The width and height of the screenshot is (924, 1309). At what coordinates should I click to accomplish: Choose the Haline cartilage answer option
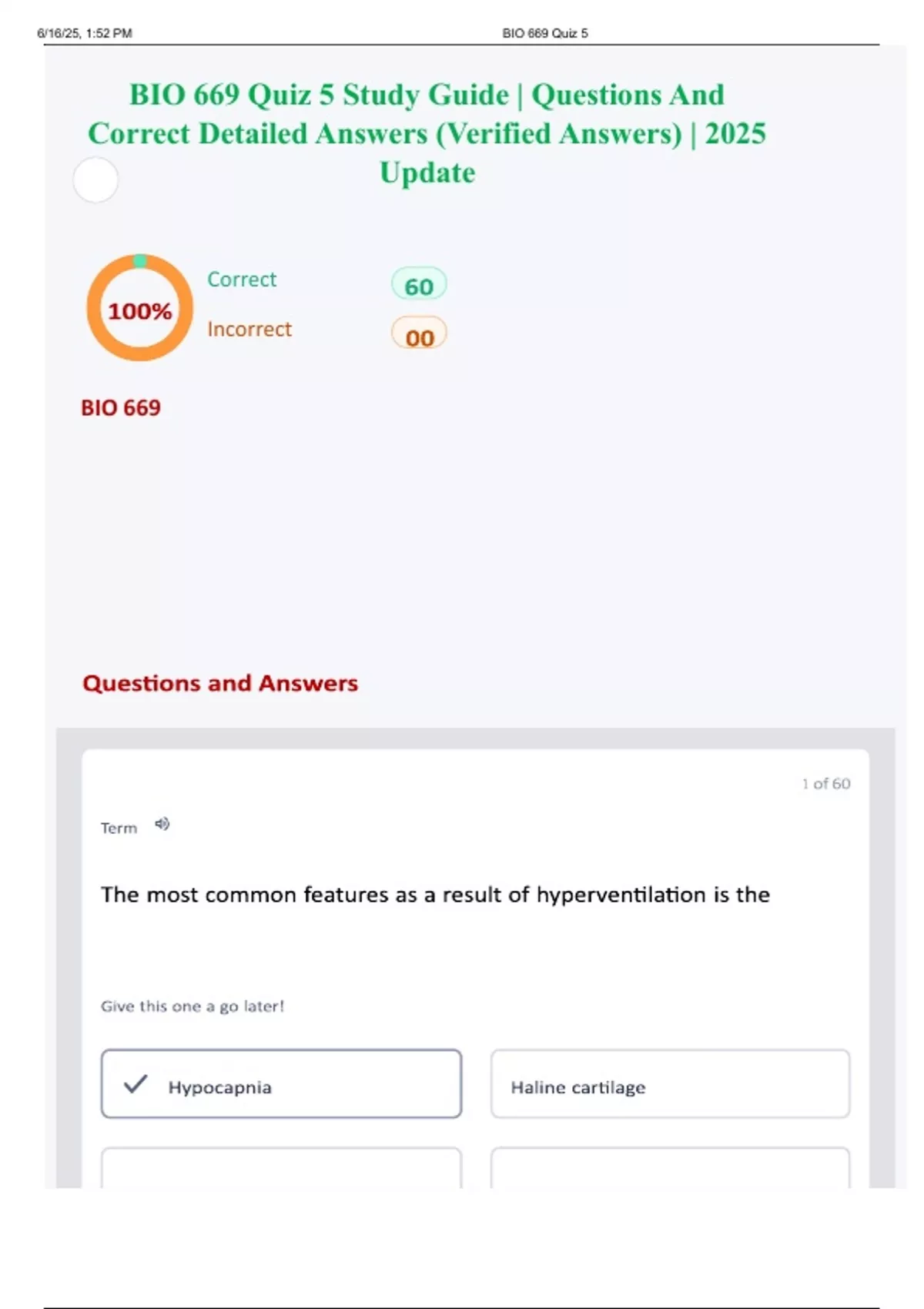pyautogui.click(x=670, y=1083)
